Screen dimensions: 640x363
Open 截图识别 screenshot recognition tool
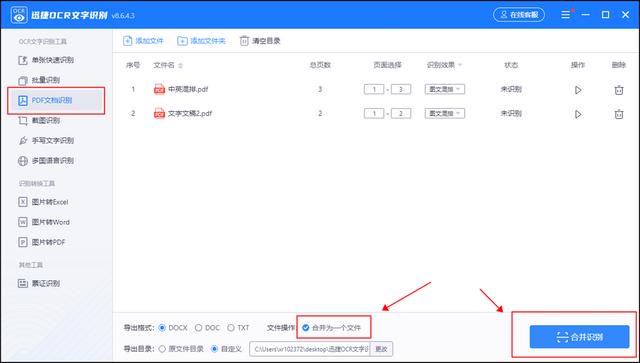click(46, 120)
